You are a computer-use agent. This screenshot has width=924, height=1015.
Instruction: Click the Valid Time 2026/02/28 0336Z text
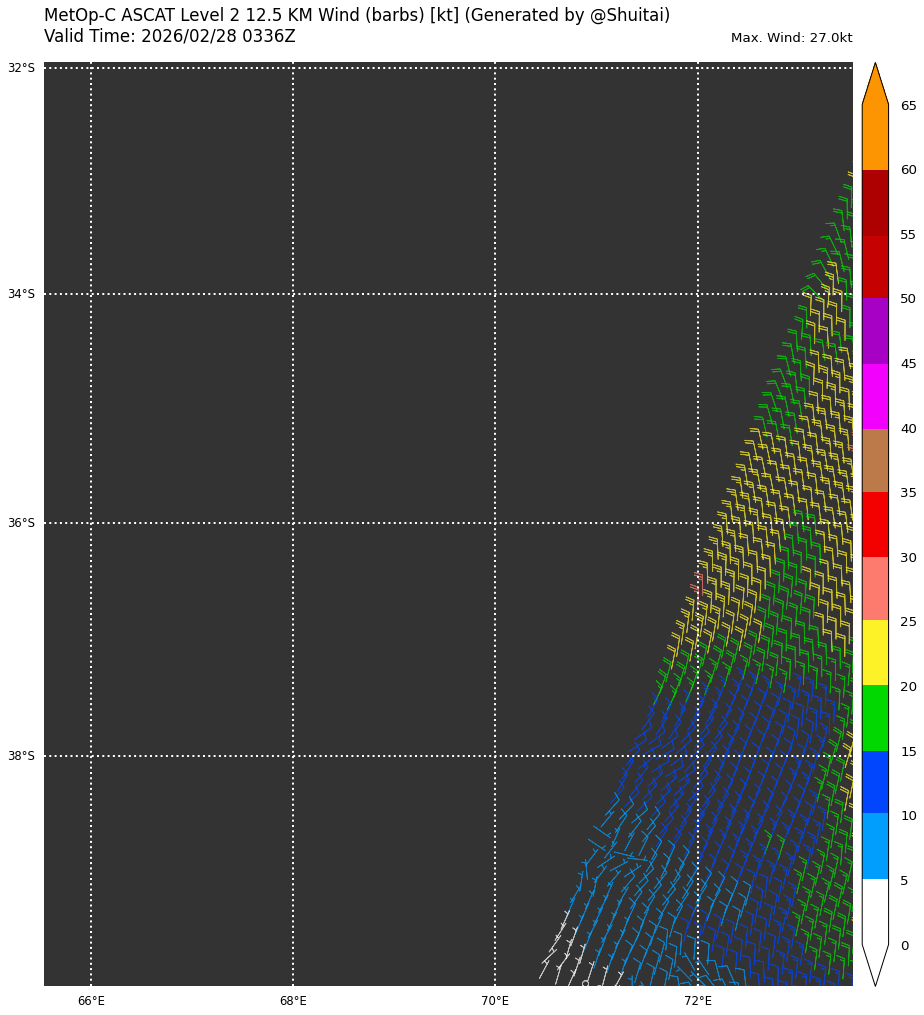coord(170,37)
